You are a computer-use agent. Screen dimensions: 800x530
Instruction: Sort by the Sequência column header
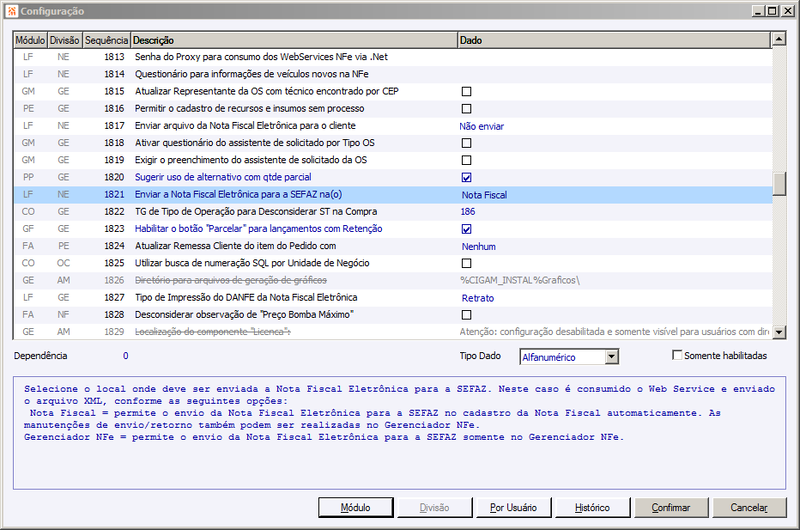tap(106, 40)
